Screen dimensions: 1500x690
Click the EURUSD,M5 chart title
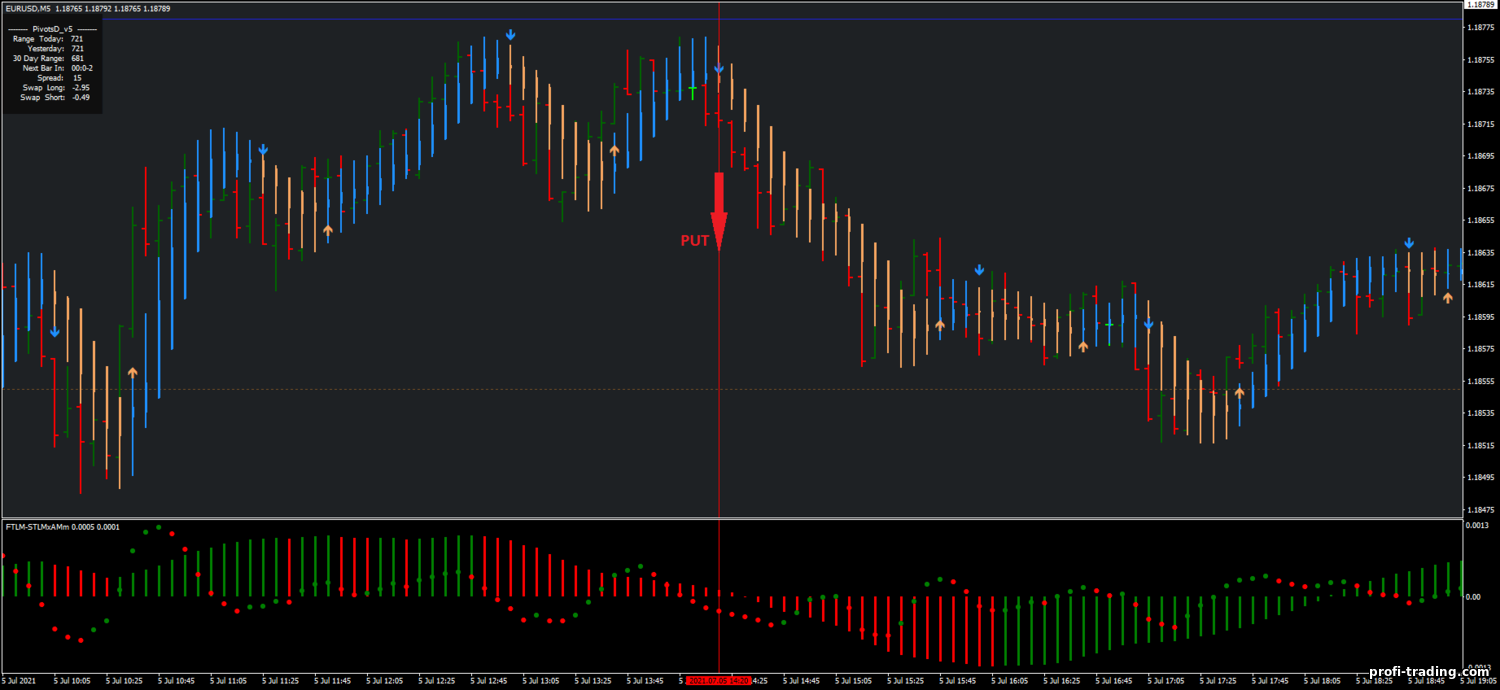coord(28,9)
